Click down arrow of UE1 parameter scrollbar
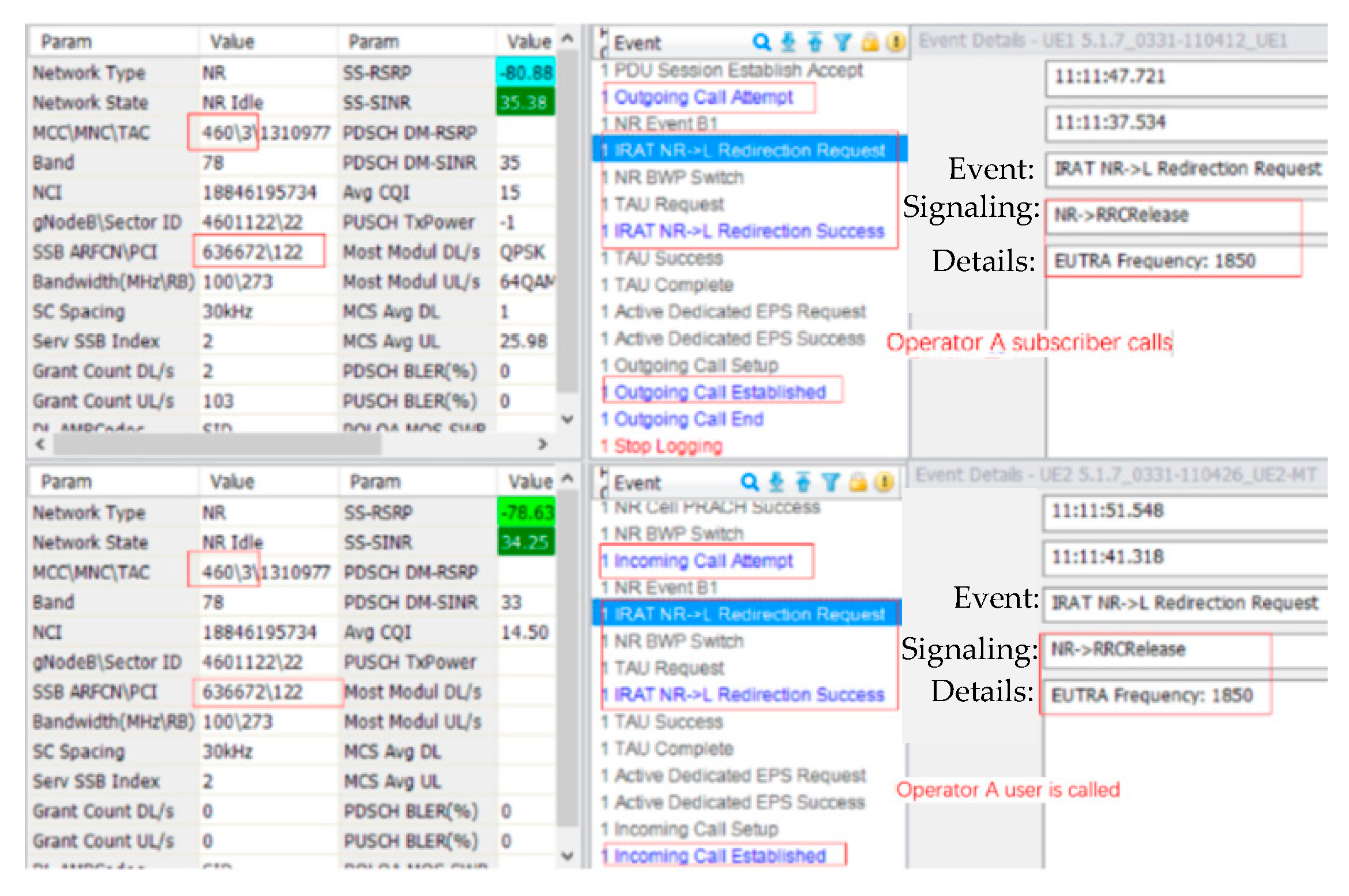 coord(568,419)
